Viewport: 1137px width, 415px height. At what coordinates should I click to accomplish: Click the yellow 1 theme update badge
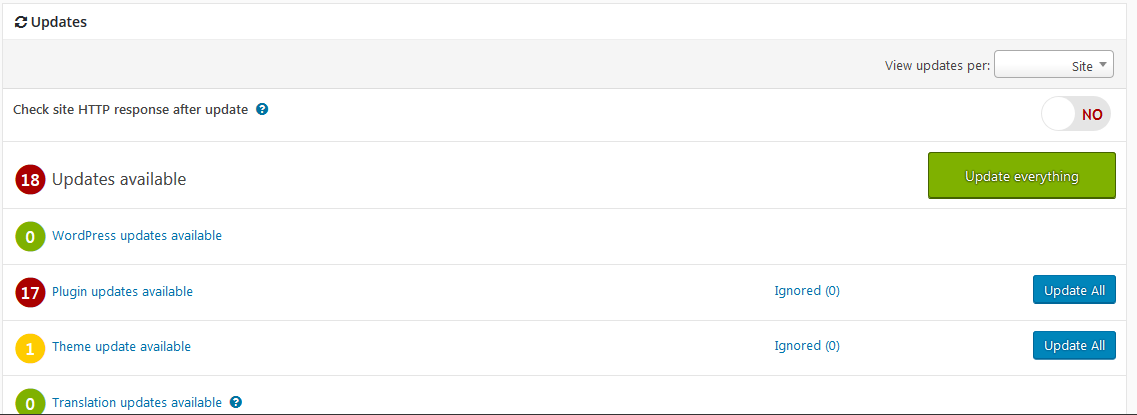coord(31,347)
